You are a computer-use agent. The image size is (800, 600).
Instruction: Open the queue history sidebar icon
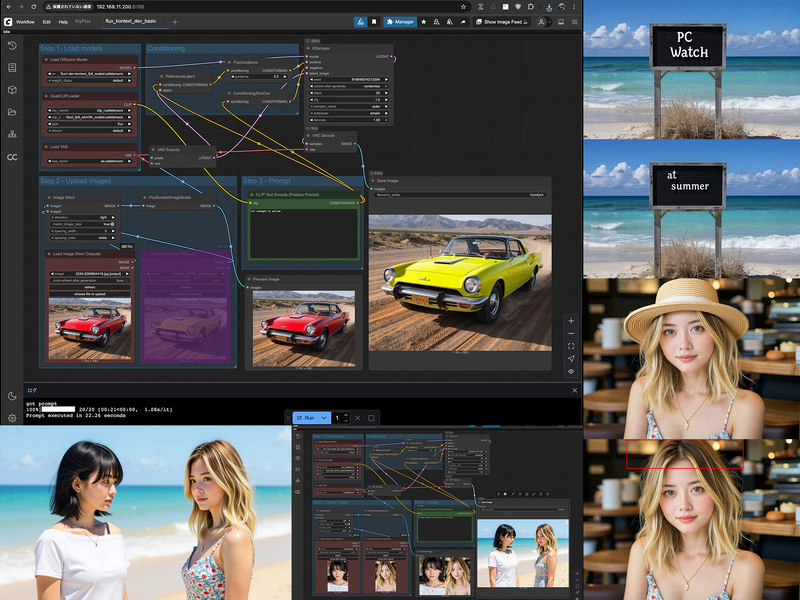(12, 45)
